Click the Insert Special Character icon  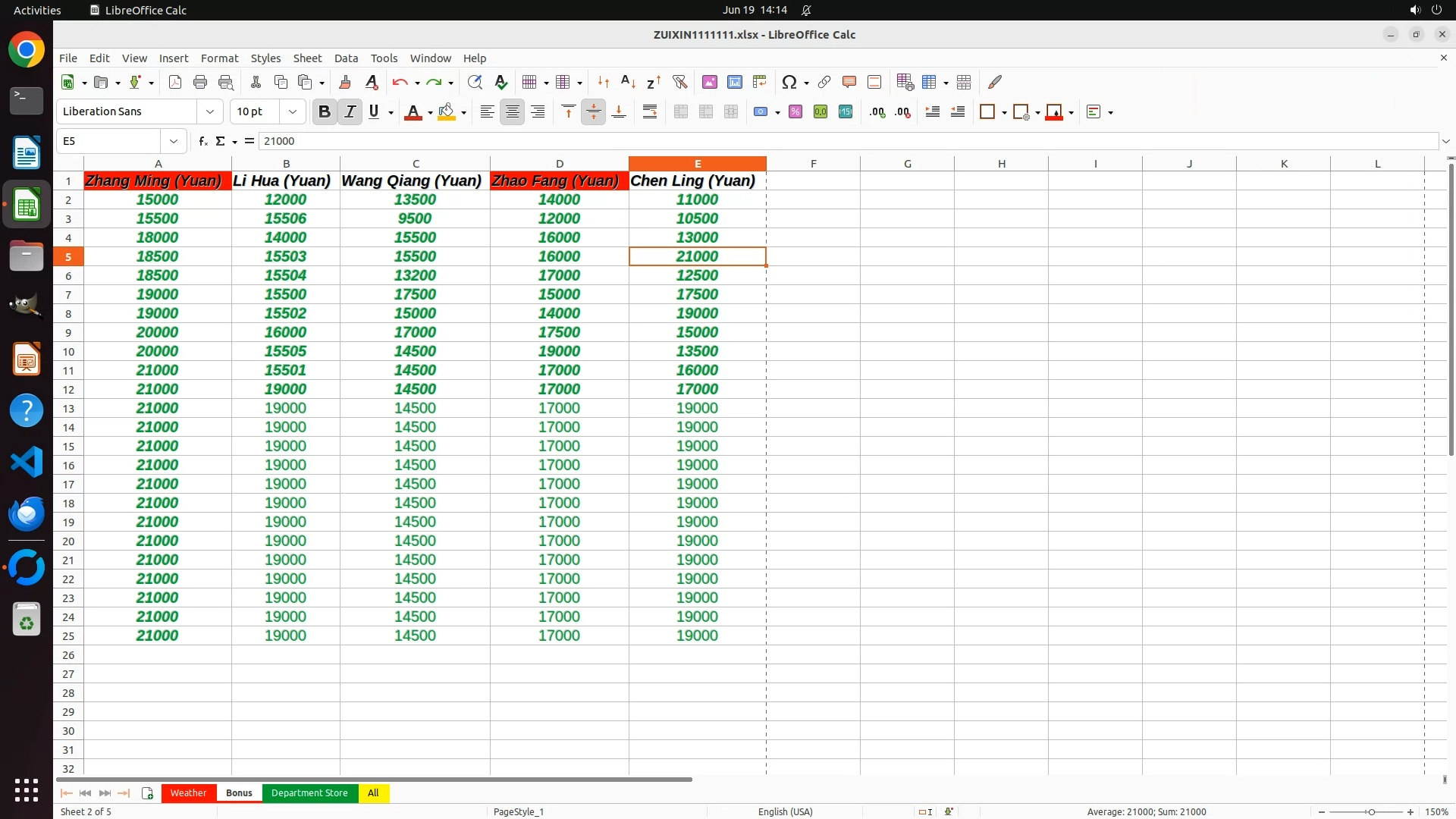pyautogui.click(x=789, y=82)
